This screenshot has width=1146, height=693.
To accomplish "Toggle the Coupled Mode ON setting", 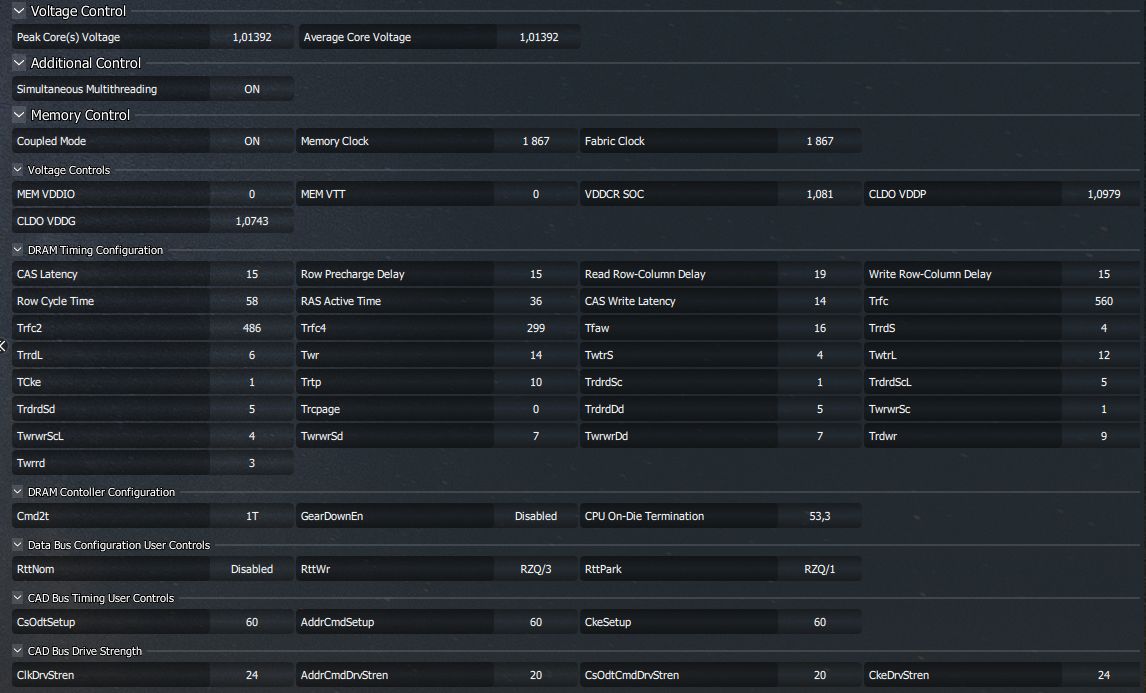I will click(x=252, y=141).
